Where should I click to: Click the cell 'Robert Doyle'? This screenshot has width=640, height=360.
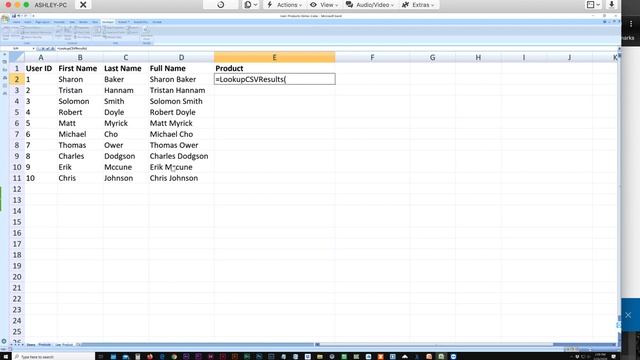[x=181, y=112]
